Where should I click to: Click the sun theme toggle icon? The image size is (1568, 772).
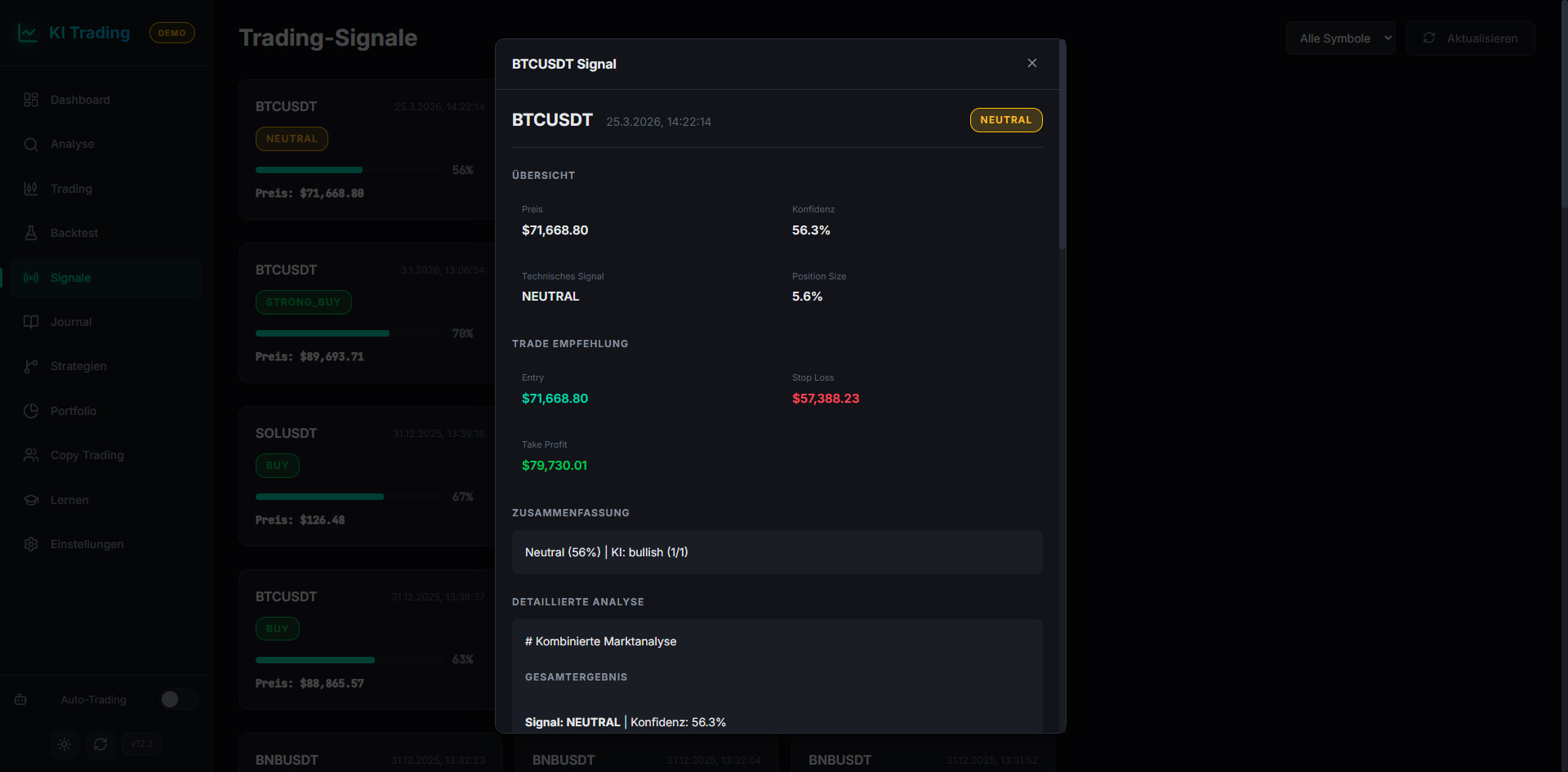[65, 744]
